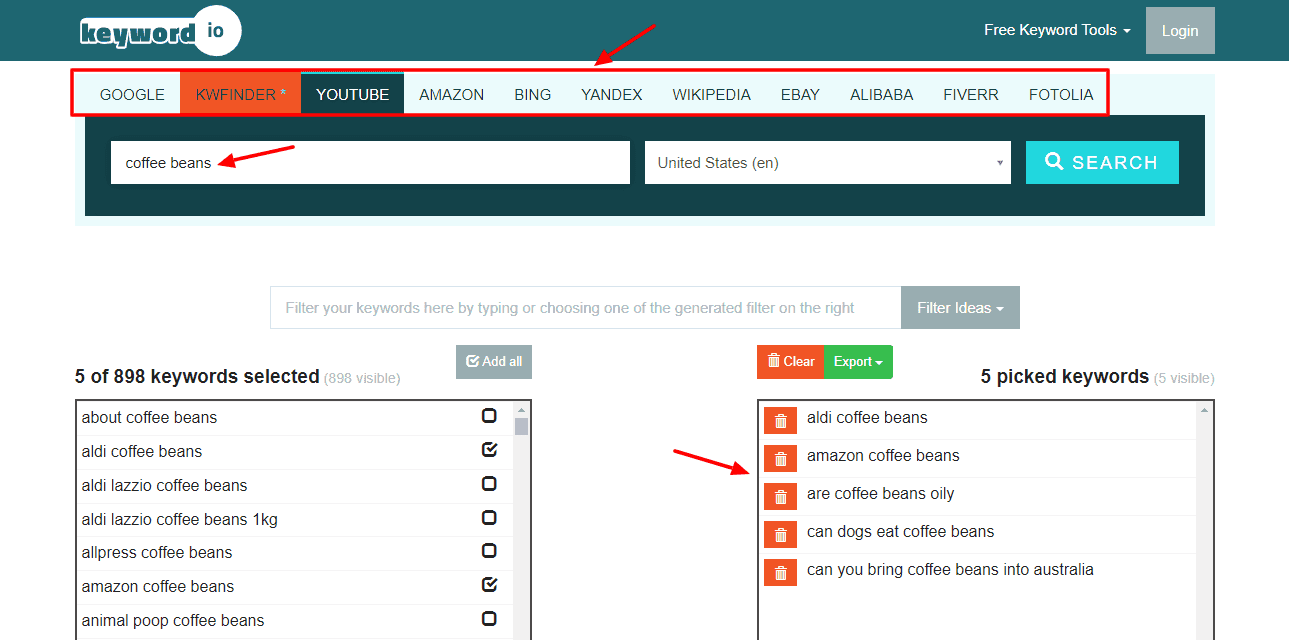
Task: Select the Wikipedia tab
Action: pos(711,95)
